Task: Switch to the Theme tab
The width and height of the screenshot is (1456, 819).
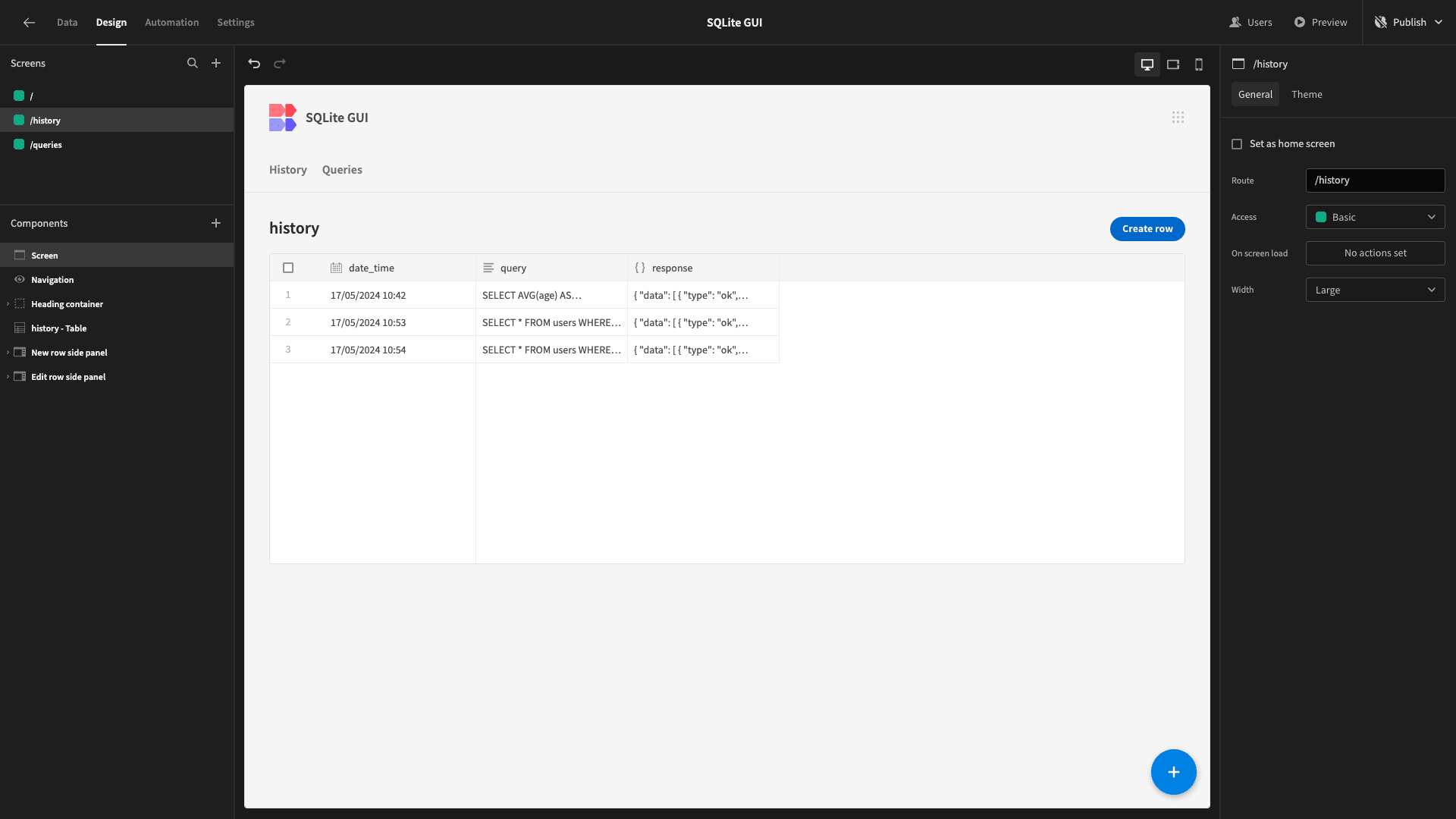Action: [x=1307, y=94]
